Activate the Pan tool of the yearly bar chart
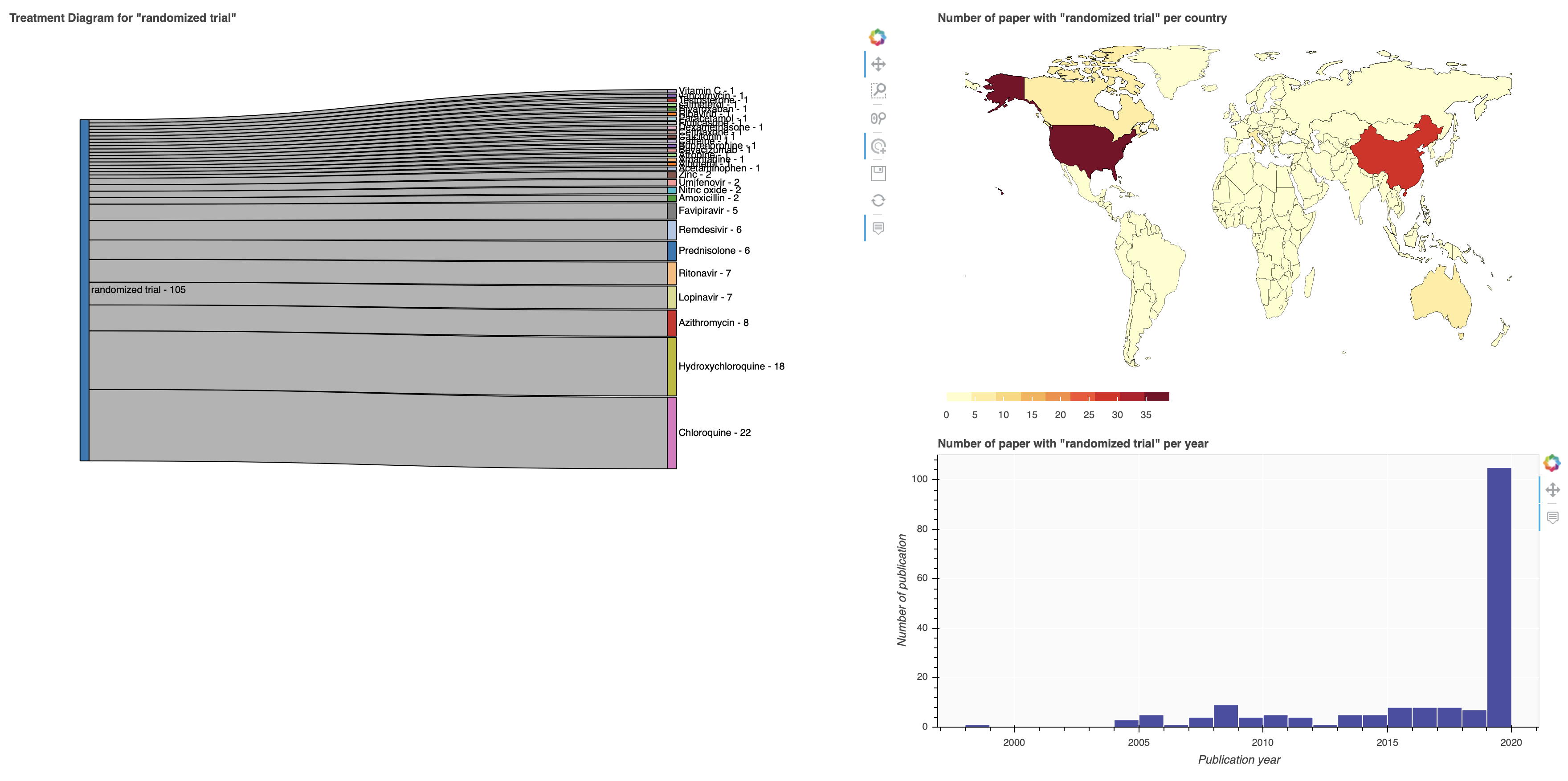The width and height of the screenshot is (1568, 781). click(x=1552, y=490)
